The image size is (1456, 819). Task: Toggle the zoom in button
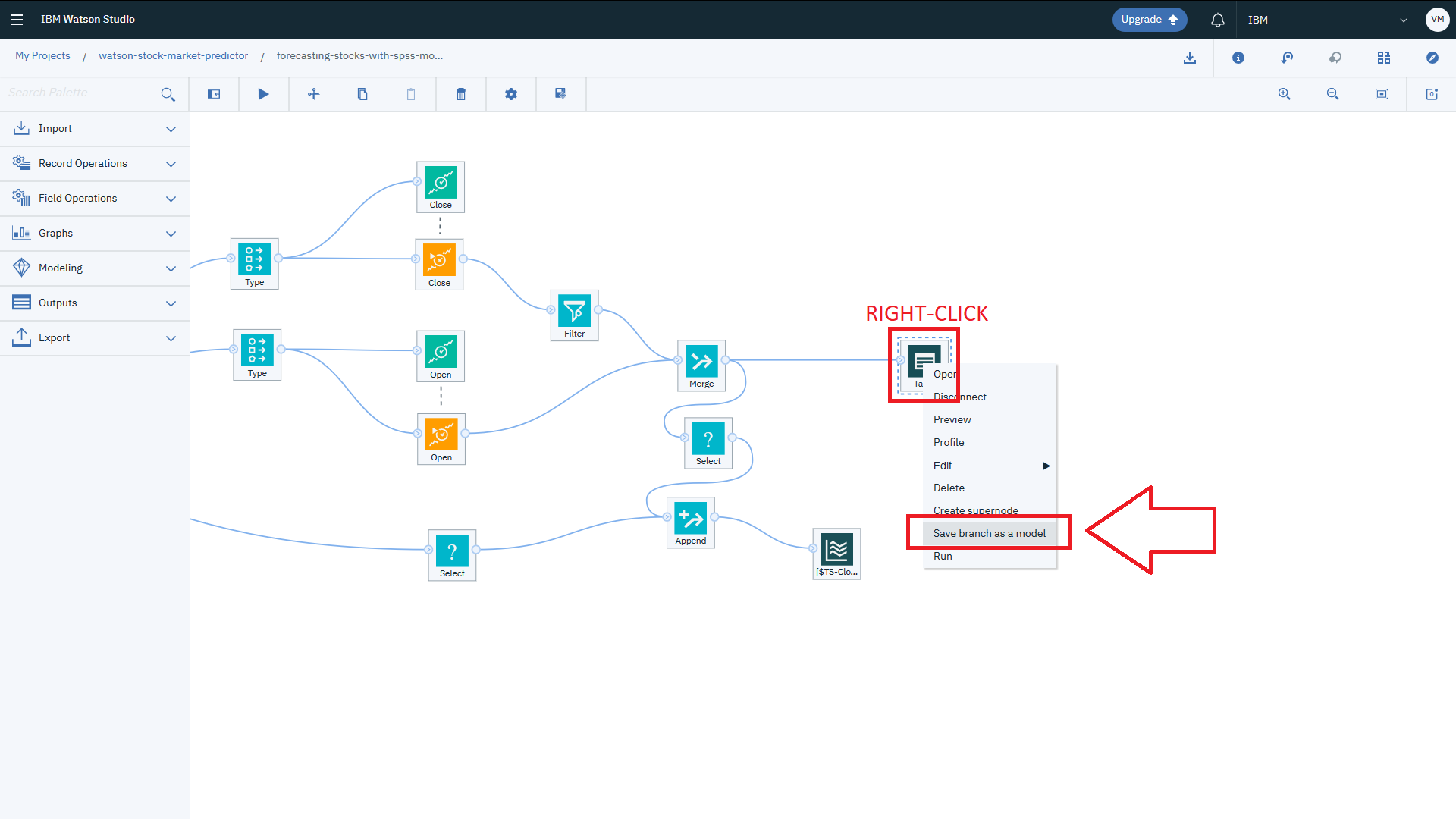pos(1284,94)
